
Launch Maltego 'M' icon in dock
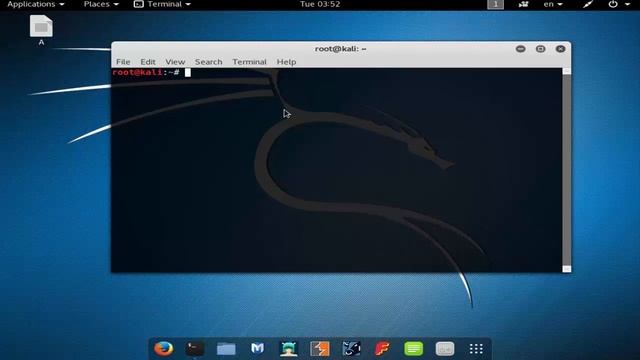[257, 348]
